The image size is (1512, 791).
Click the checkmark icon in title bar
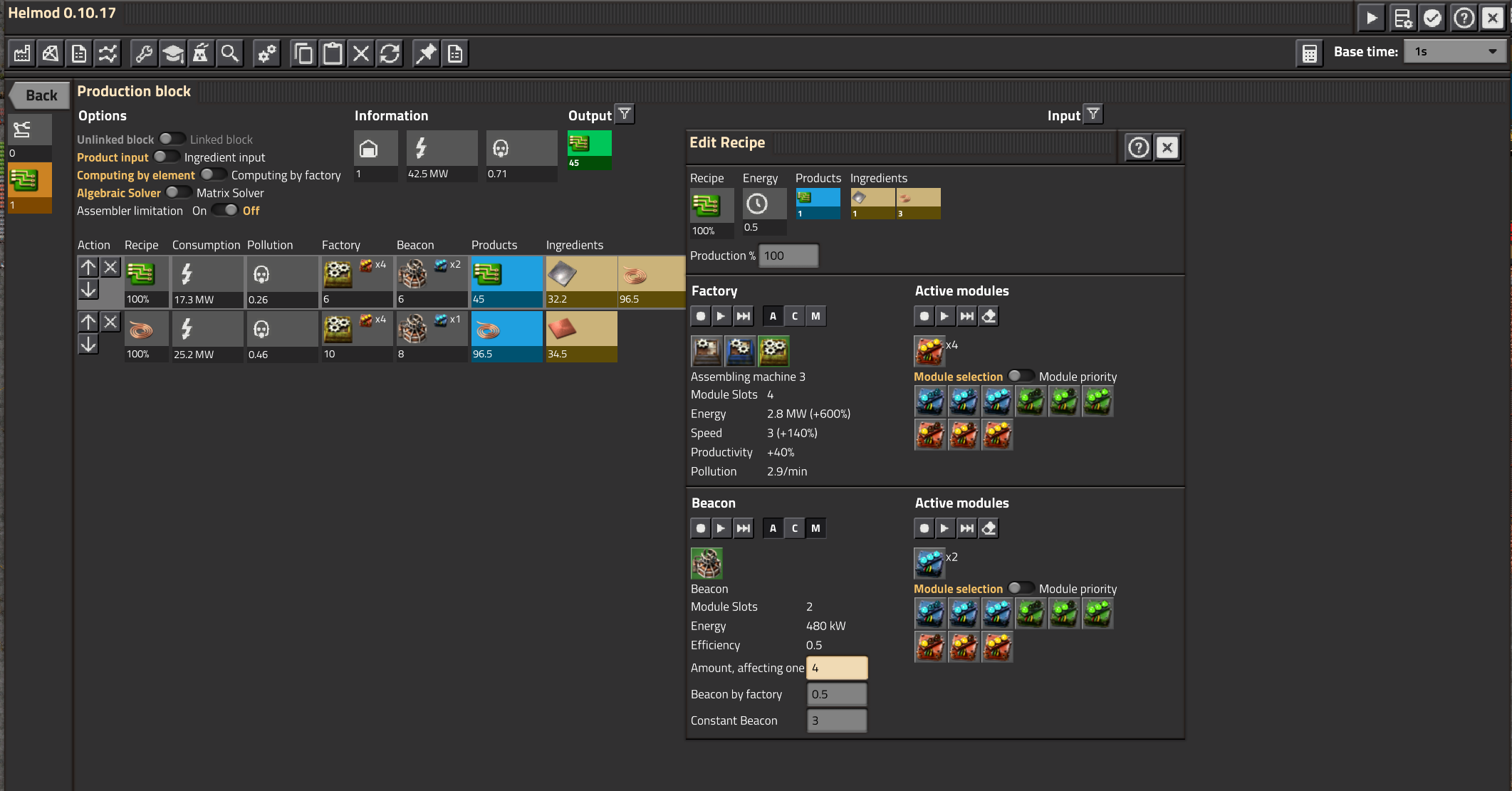1432,17
